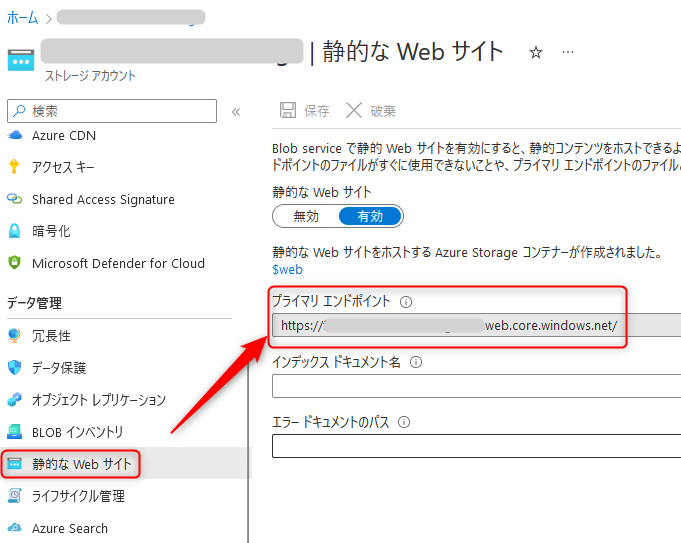Open the more options ellipsis in header
This screenshot has height=543, width=681.
point(568,52)
